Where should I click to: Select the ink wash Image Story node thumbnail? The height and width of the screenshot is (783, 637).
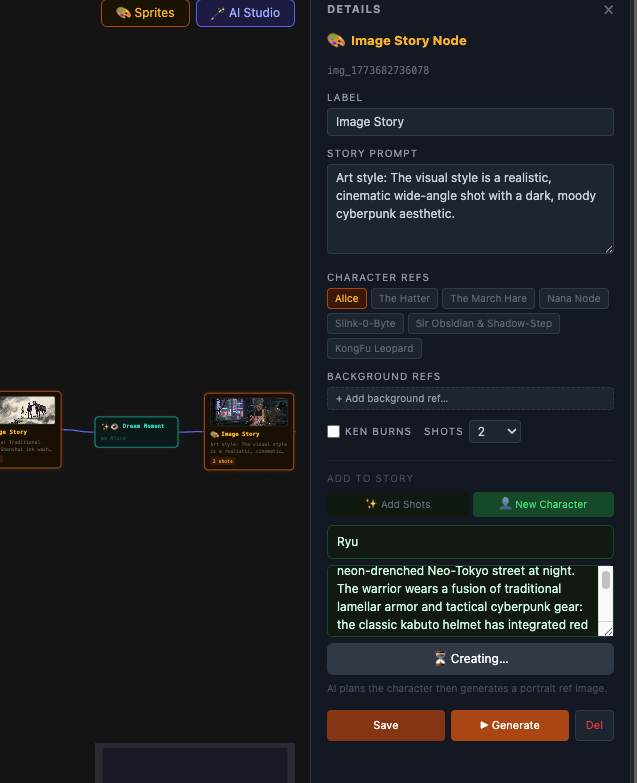point(27,410)
